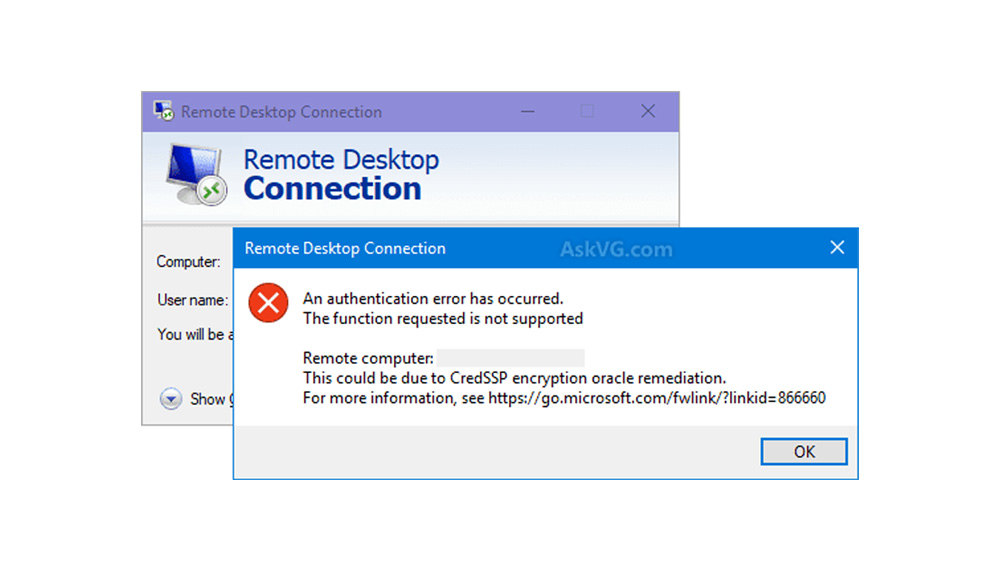The width and height of the screenshot is (1000, 571).
Task: Click 'The function requested is not supported' text
Action: [x=443, y=318]
